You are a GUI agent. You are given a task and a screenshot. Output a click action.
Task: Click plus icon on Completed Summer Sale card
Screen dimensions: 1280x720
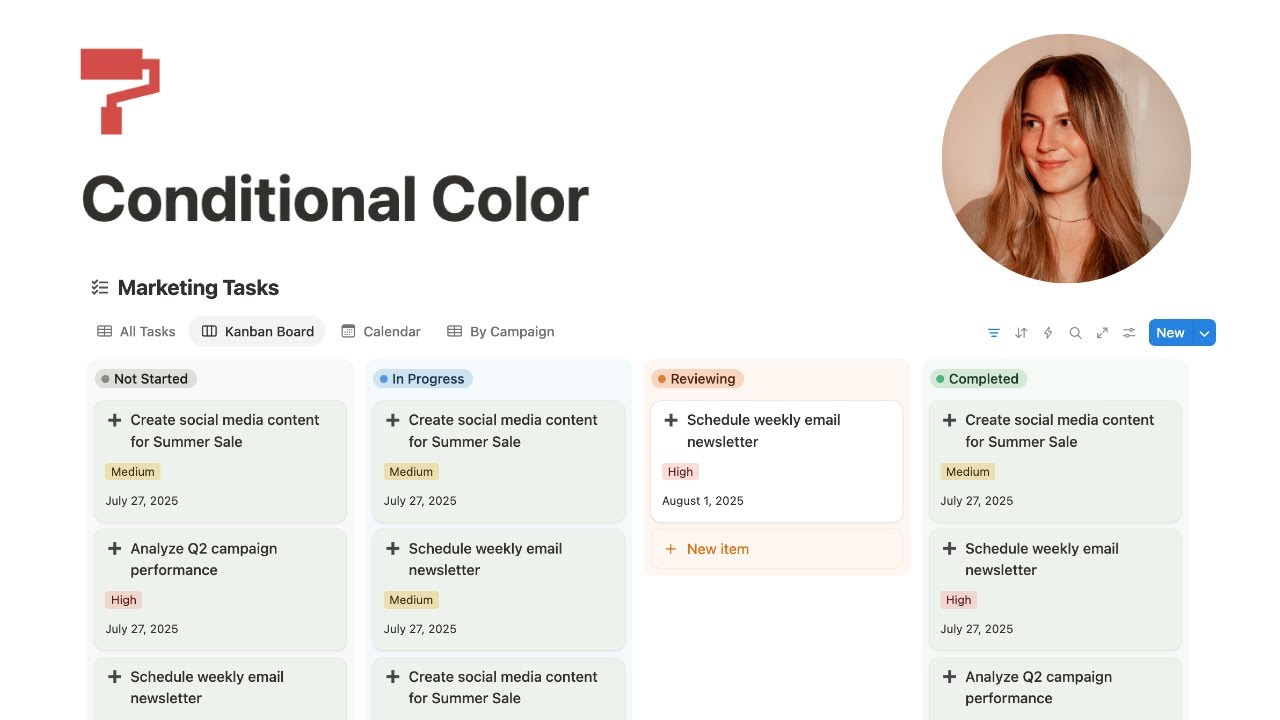tap(949, 420)
